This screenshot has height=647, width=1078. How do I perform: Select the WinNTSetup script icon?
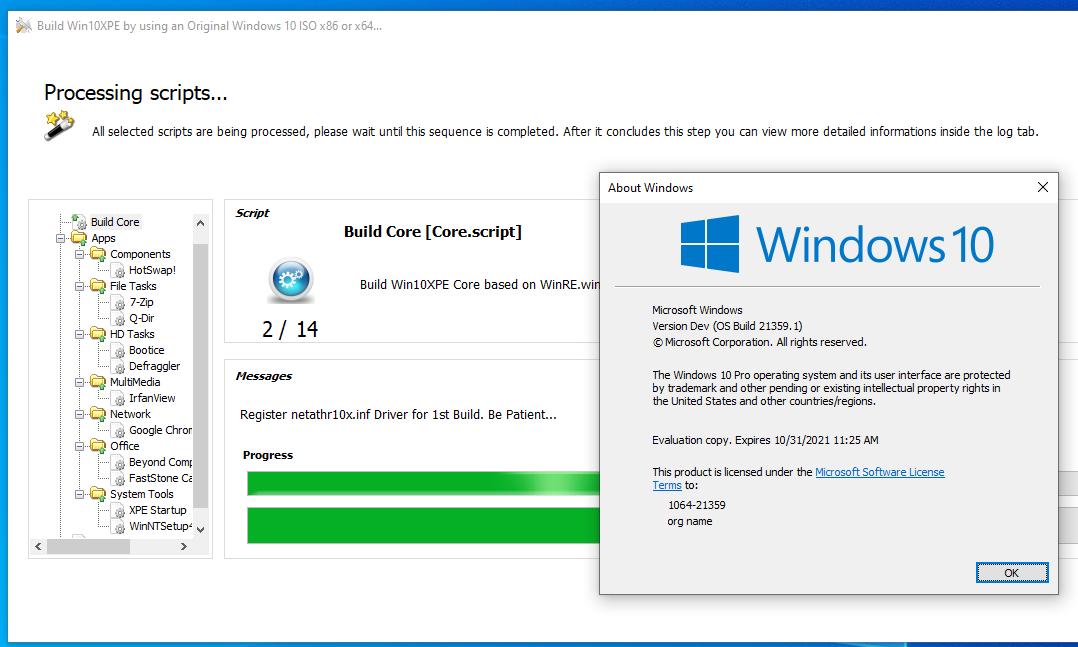[x=118, y=527]
